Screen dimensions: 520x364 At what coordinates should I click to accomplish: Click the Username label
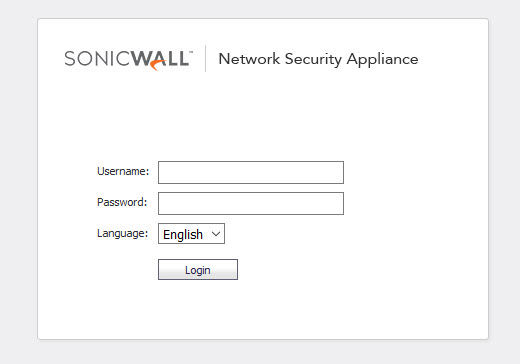[x=123, y=171]
